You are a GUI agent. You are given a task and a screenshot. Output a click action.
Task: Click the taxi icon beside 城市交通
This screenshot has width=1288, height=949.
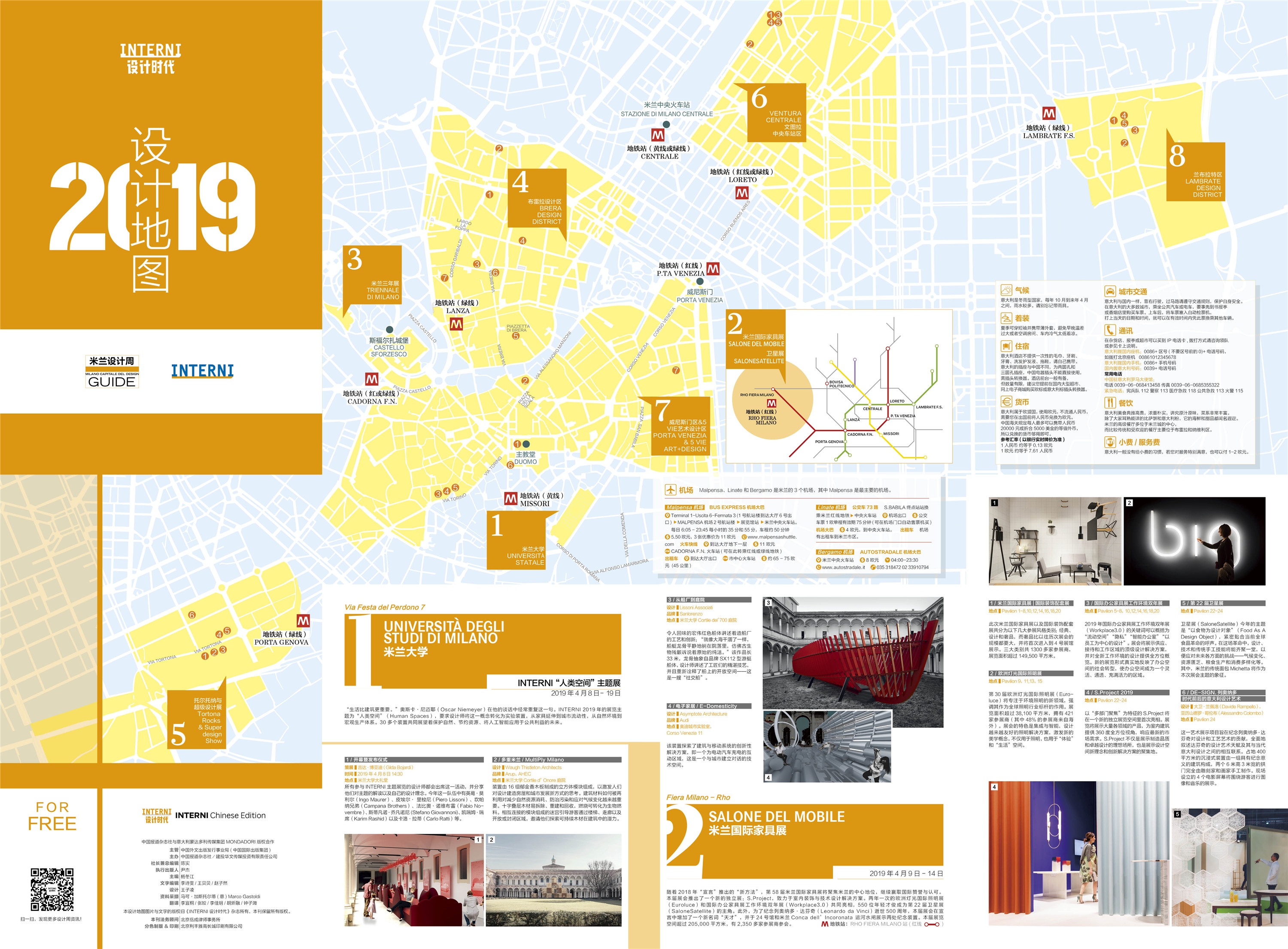click(1109, 291)
